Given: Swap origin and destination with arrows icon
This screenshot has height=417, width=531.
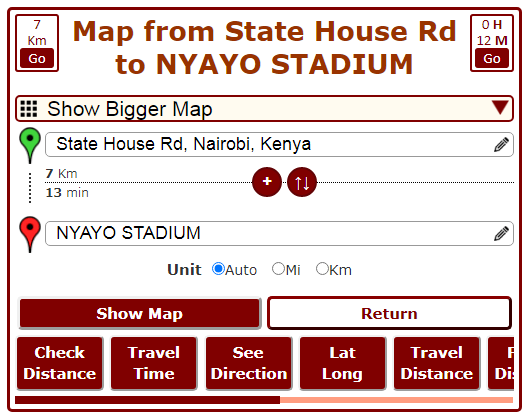Looking at the screenshot, I should (302, 182).
